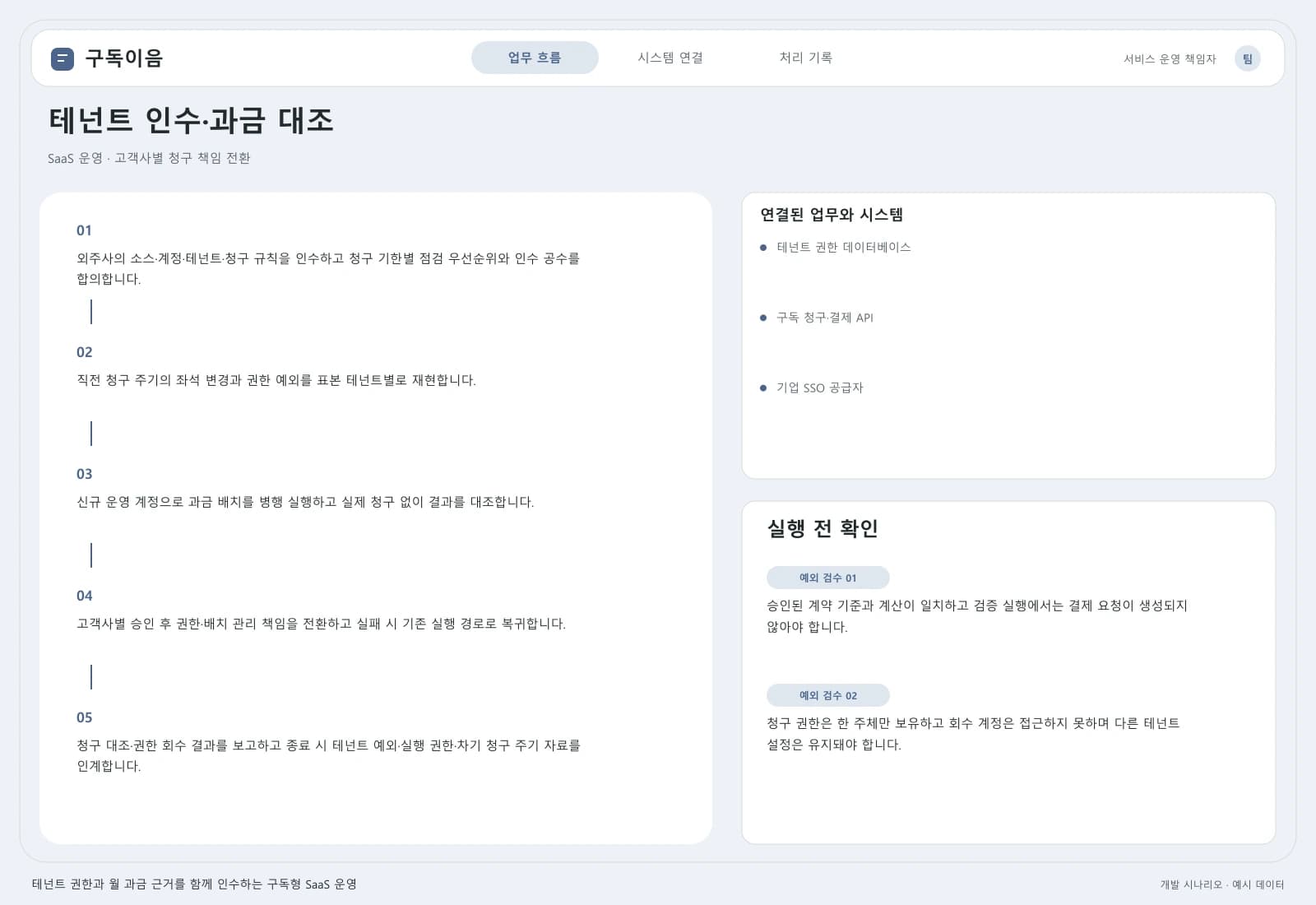
Task: Open the 팀 avatar badge
Action: point(1247,58)
